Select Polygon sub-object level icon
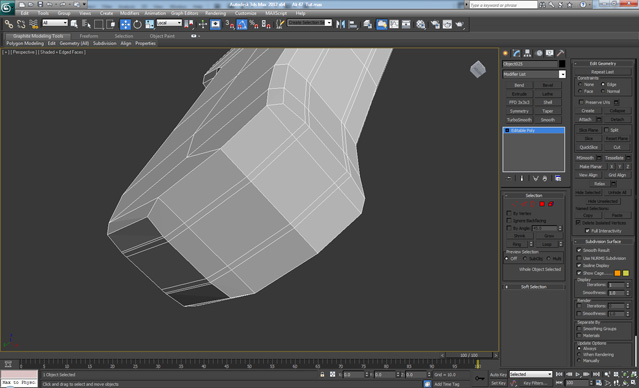The height and width of the screenshot is (388, 639). click(x=542, y=204)
